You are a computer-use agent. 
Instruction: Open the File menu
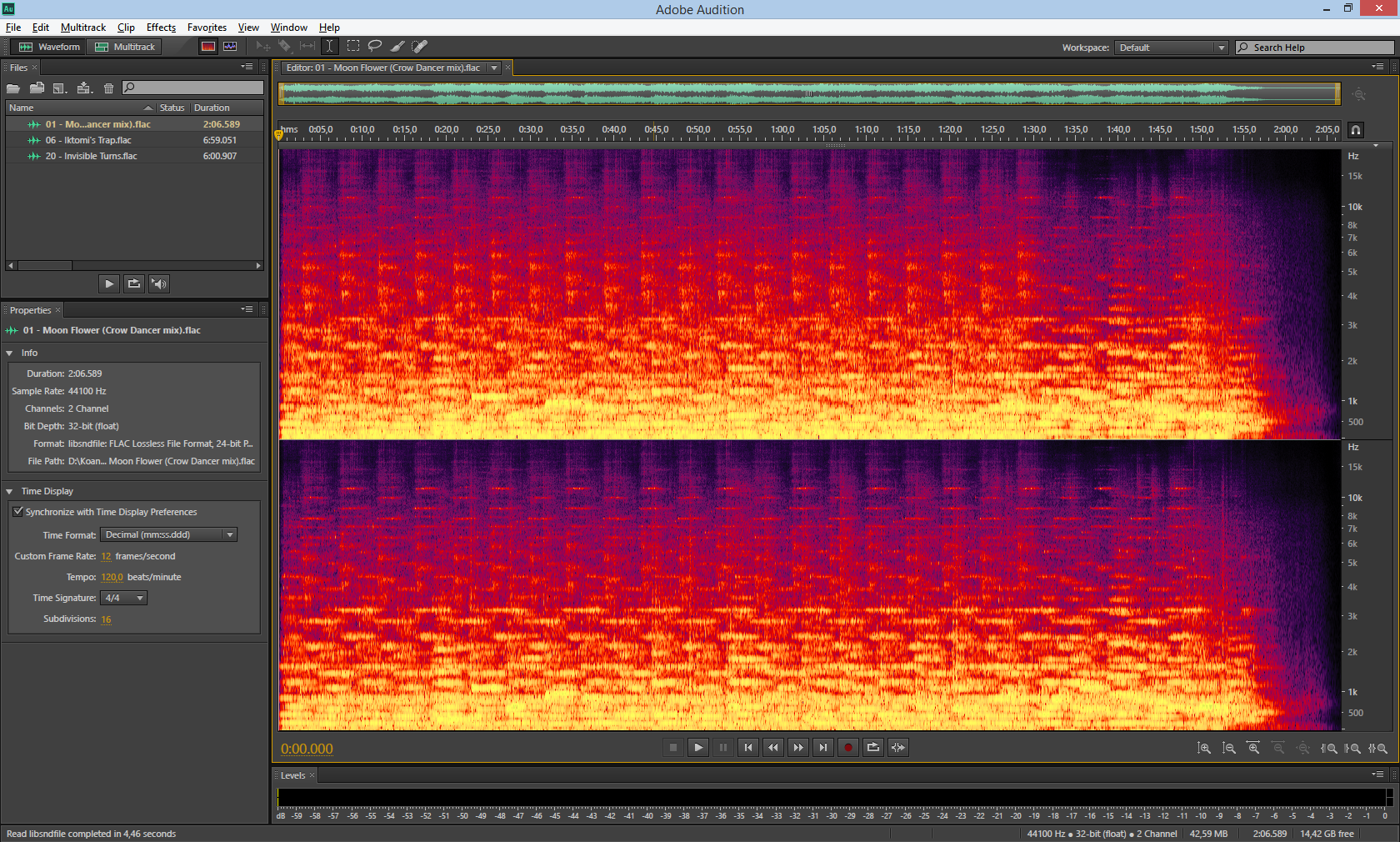click(x=13, y=28)
